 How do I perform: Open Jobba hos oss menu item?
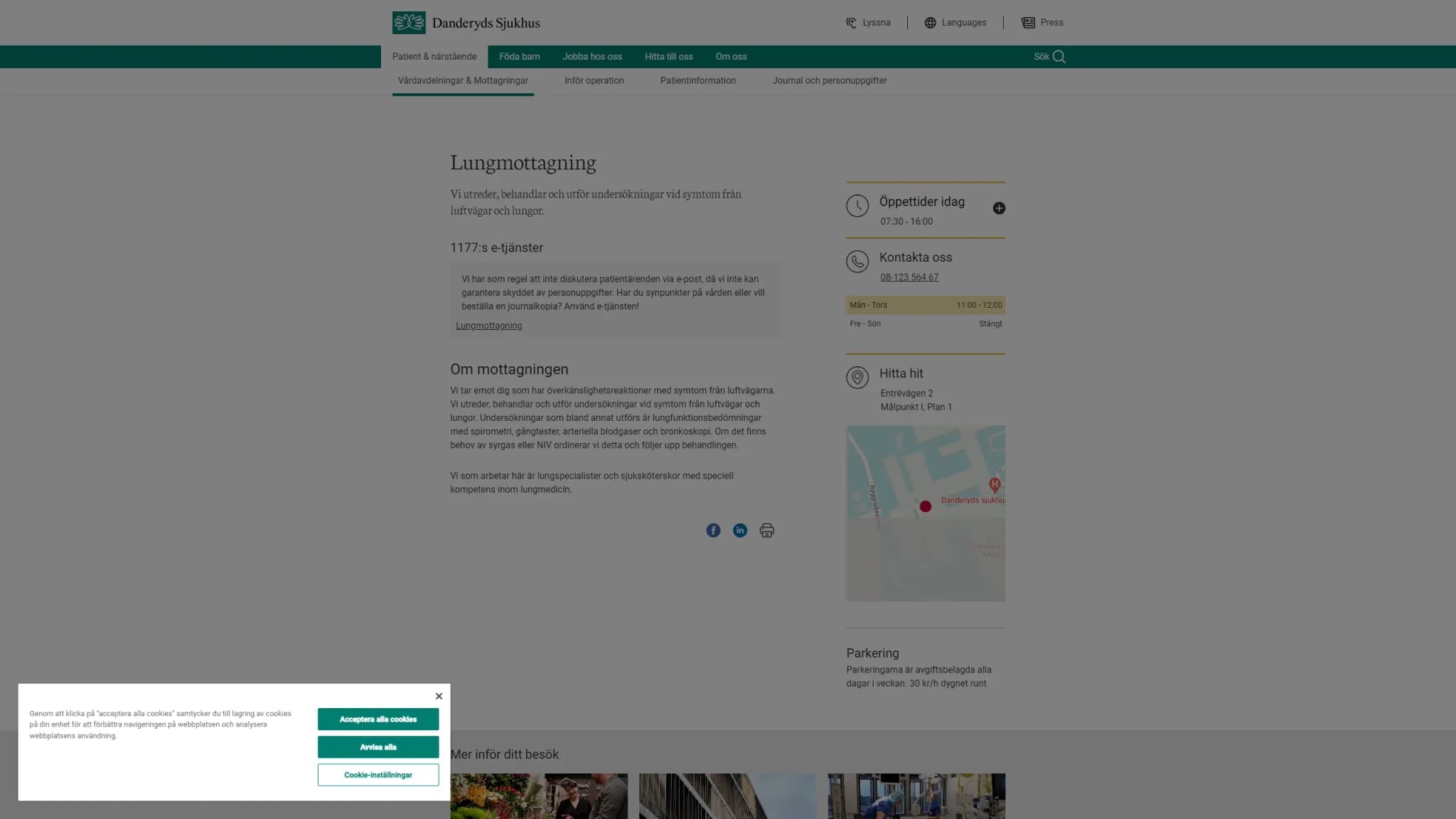tap(592, 57)
